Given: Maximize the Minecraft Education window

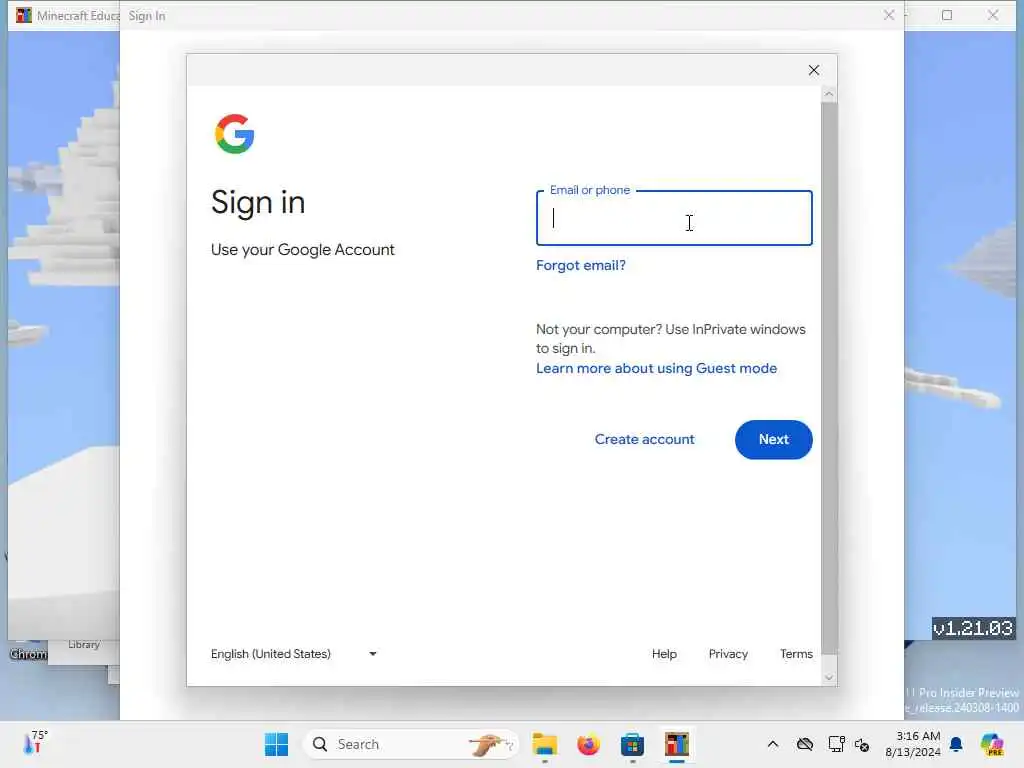Looking at the screenshot, I should point(947,15).
